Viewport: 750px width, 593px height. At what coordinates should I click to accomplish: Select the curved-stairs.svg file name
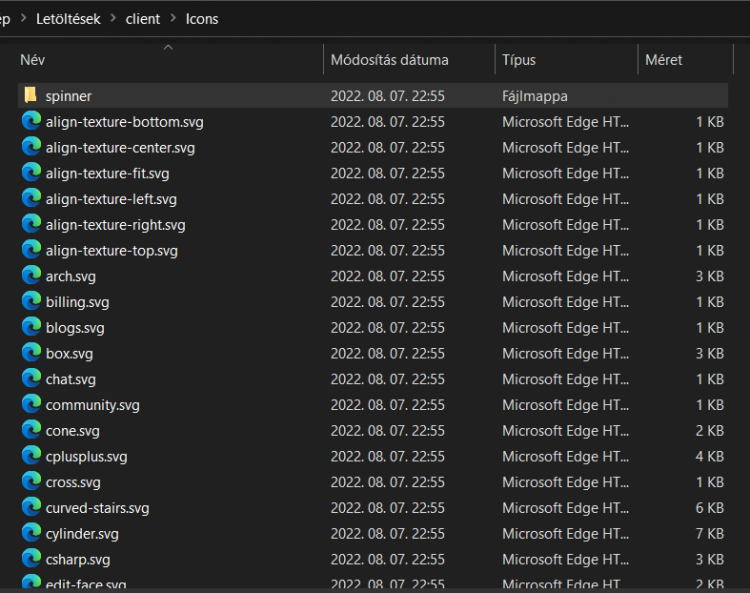coord(97,508)
